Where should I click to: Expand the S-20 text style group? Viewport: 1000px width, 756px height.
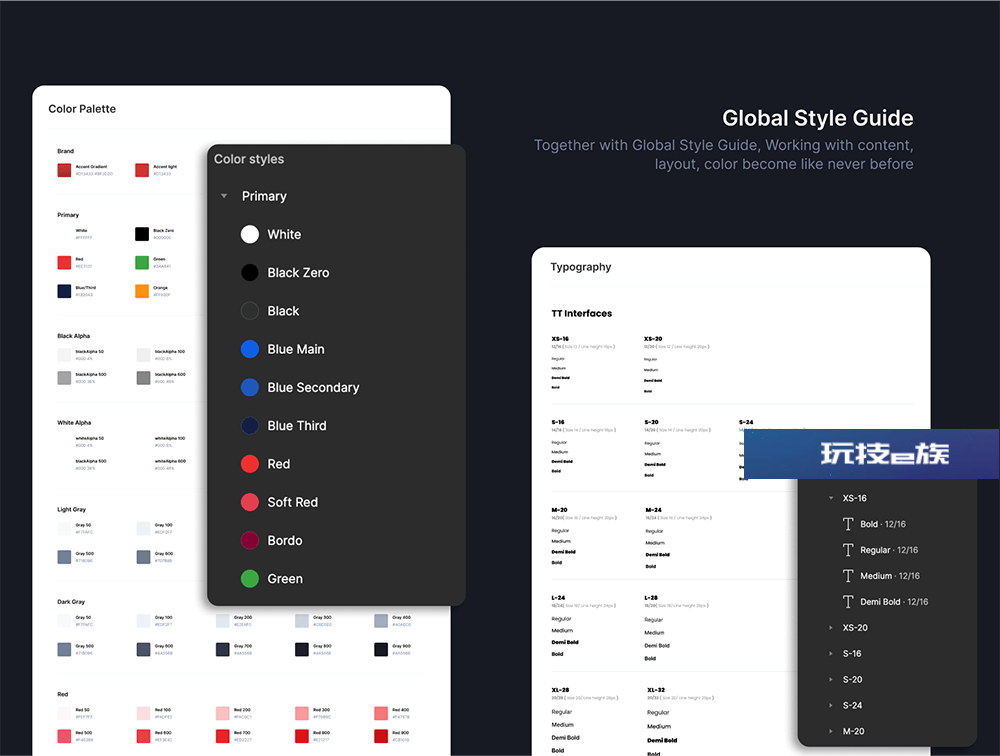point(830,679)
